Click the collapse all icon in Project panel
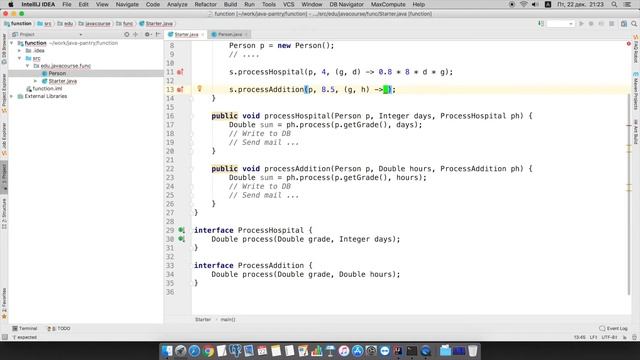640x360 pixels. [136, 34]
